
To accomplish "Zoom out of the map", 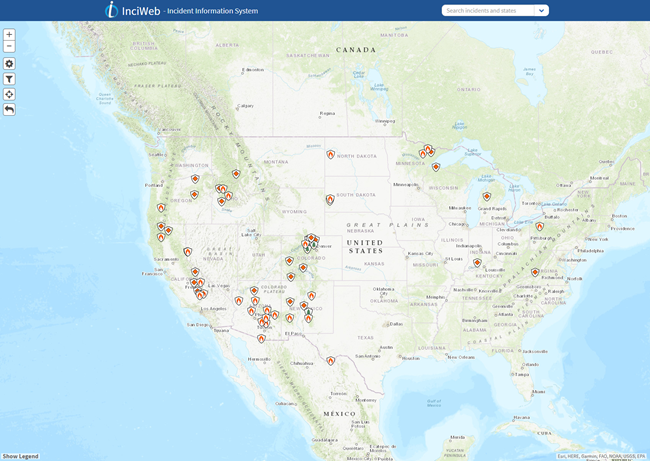I will tap(9, 46).
